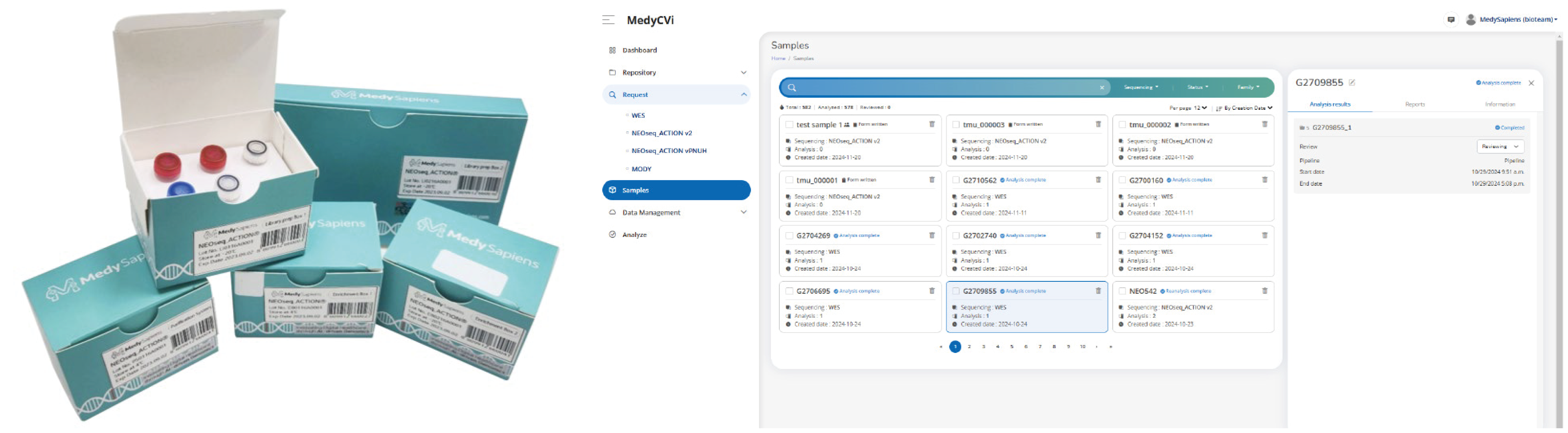The height and width of the screenshot is (433, 1568).
Task: Check the tmu_000003 checkbox
Action: pos(955,125)
